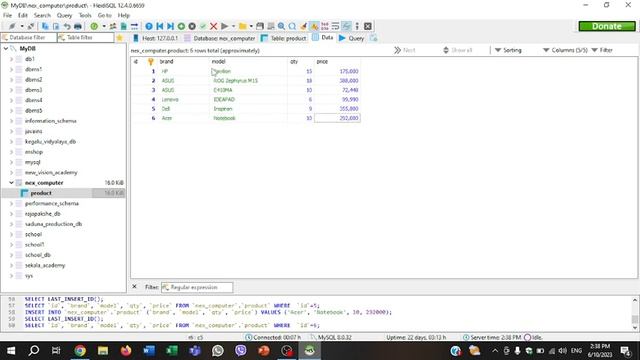The width and height of the screenshot is (640, 360).
Task: Collapse the nex_computer database node
Action: point(11,183)
